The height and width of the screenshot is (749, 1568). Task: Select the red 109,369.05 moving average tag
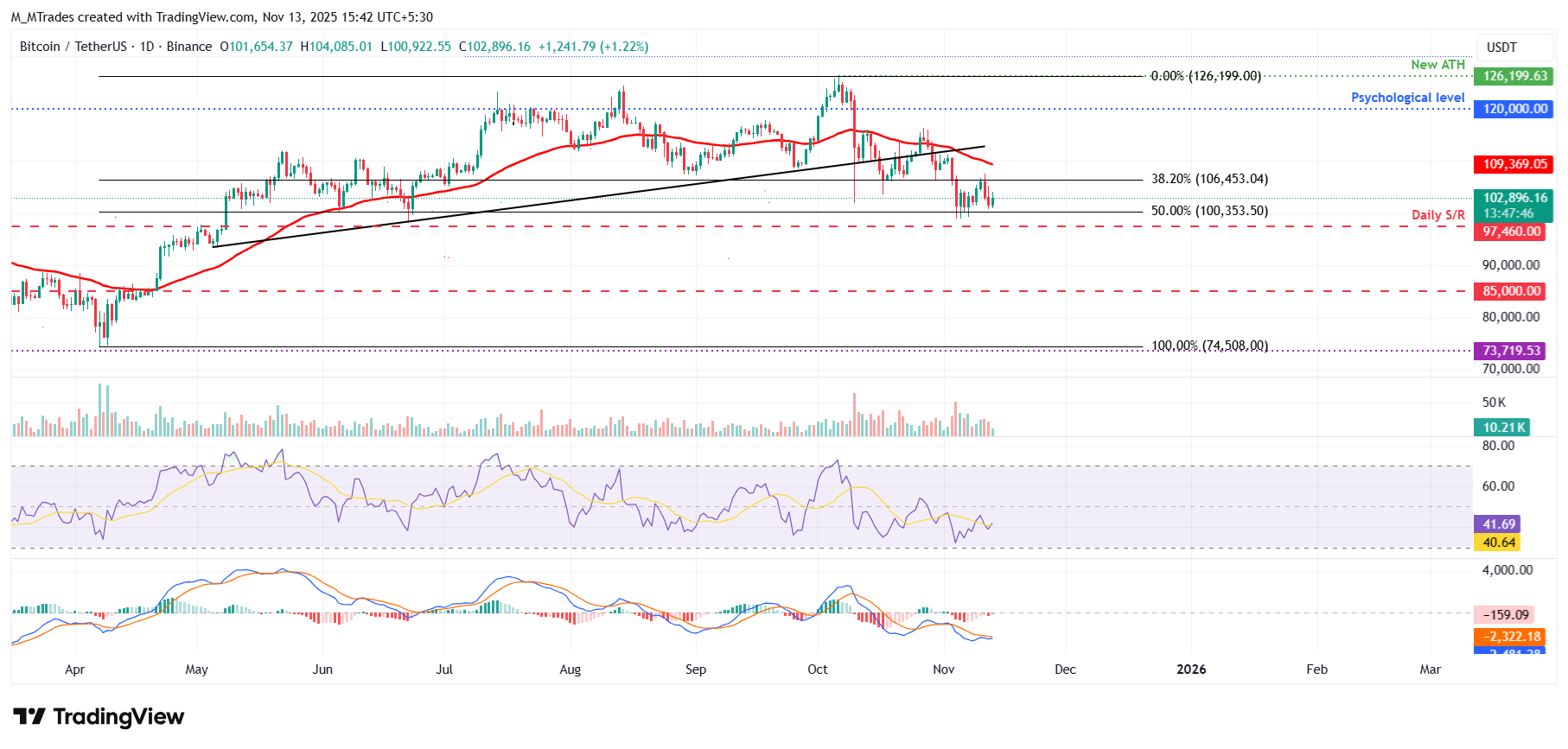(x=1514, y=164)
